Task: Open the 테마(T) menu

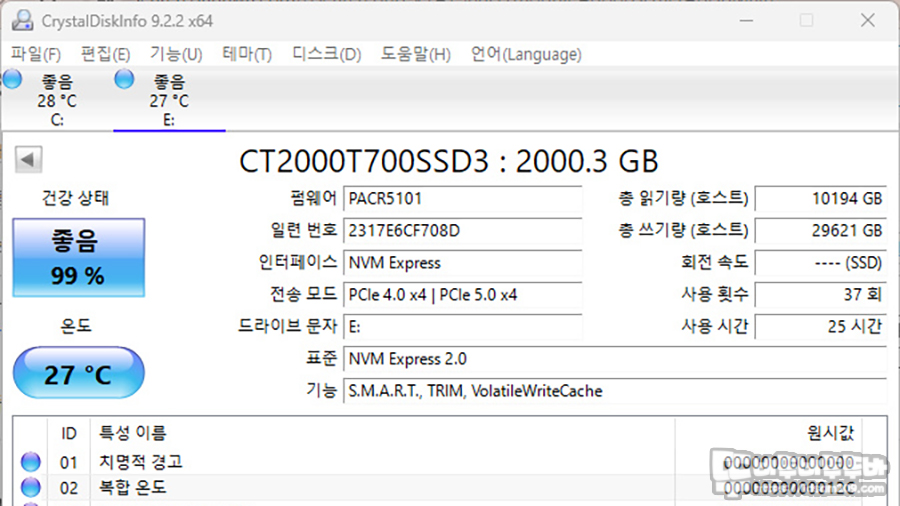Action: (247, 55)
